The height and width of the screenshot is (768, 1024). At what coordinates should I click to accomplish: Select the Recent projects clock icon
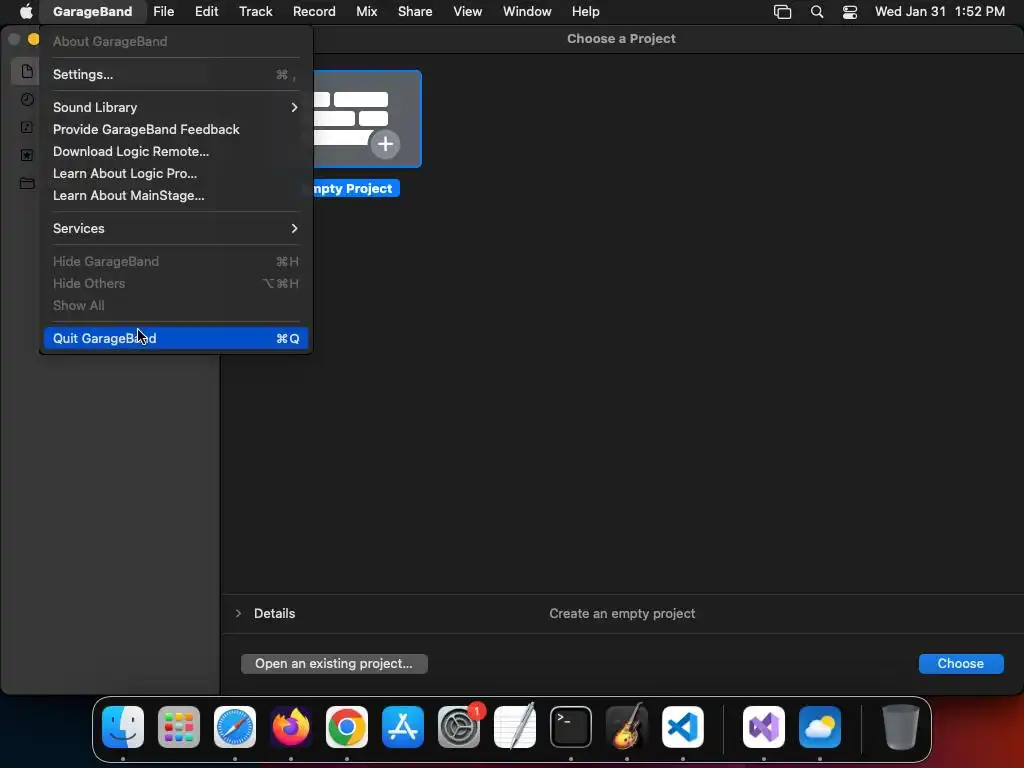[x=27, y=99]
